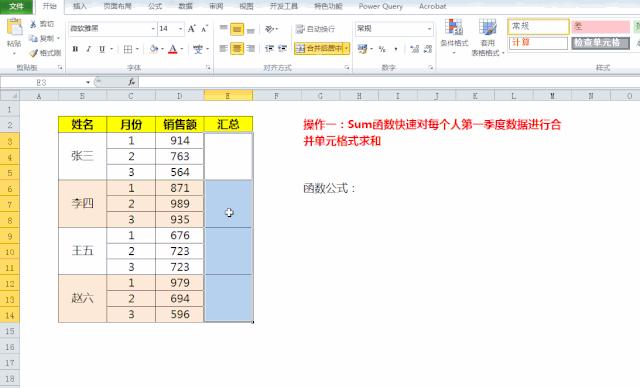Click row 15 header
640x388 pixels.
coord(10,331)
